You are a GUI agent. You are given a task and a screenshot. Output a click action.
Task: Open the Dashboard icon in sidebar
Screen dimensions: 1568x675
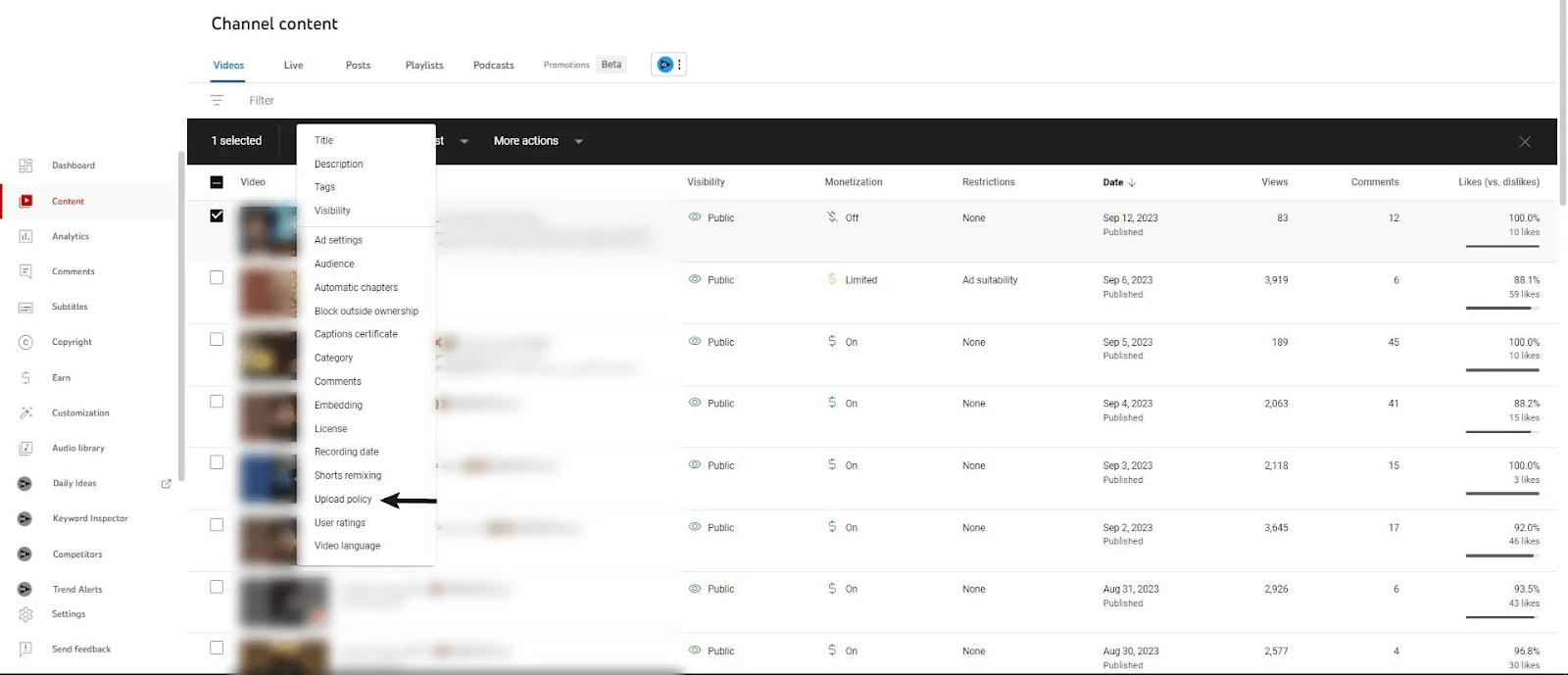tap(25, 166)
